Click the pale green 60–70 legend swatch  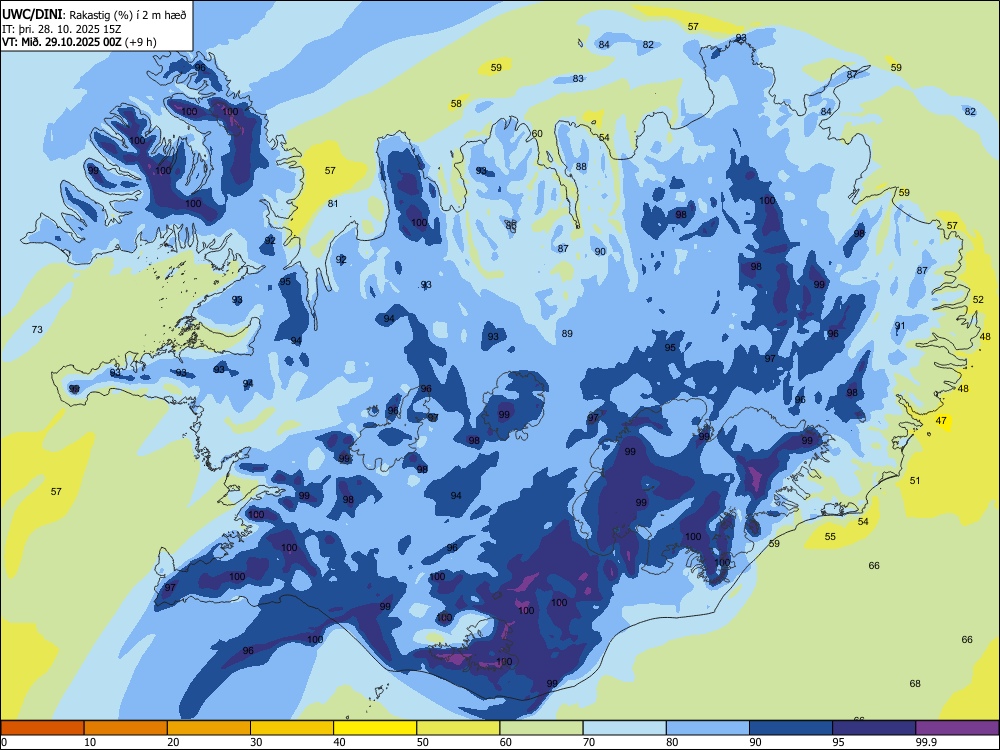[x=541, y=728]
